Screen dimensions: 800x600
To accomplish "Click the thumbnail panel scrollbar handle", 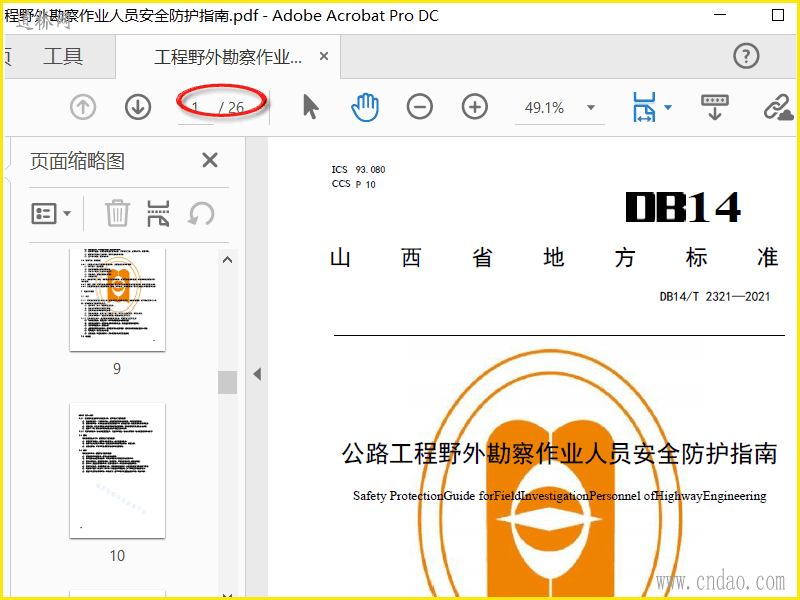I will point(228,382).
